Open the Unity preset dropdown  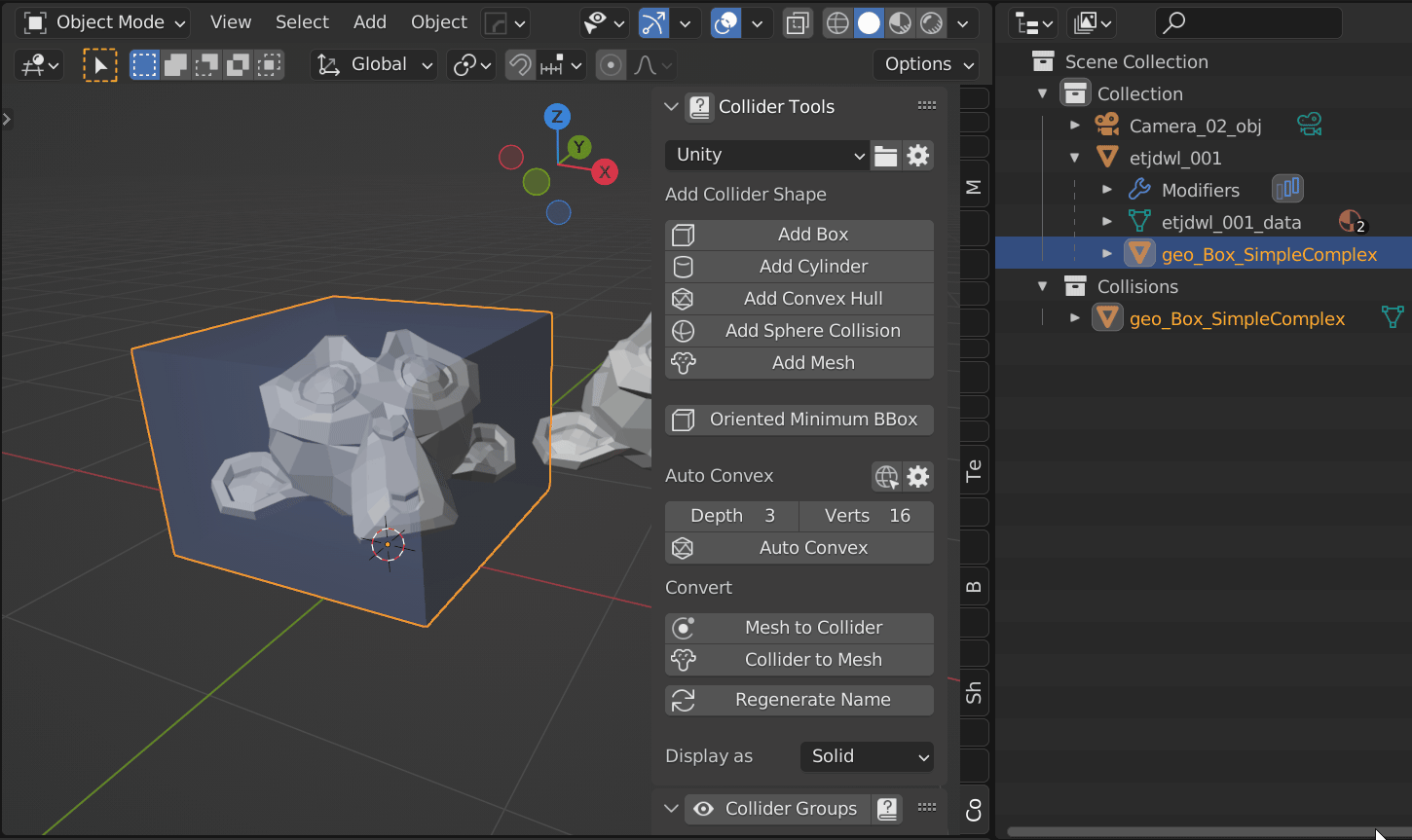(766, 156)
